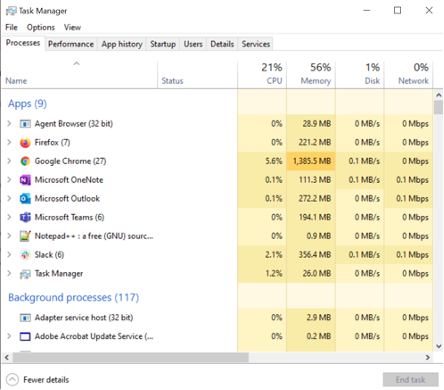Image resolution: width=444 pixels, height=390 pixels.
Task: Open the File menu
Action: (x=11, y=27)
